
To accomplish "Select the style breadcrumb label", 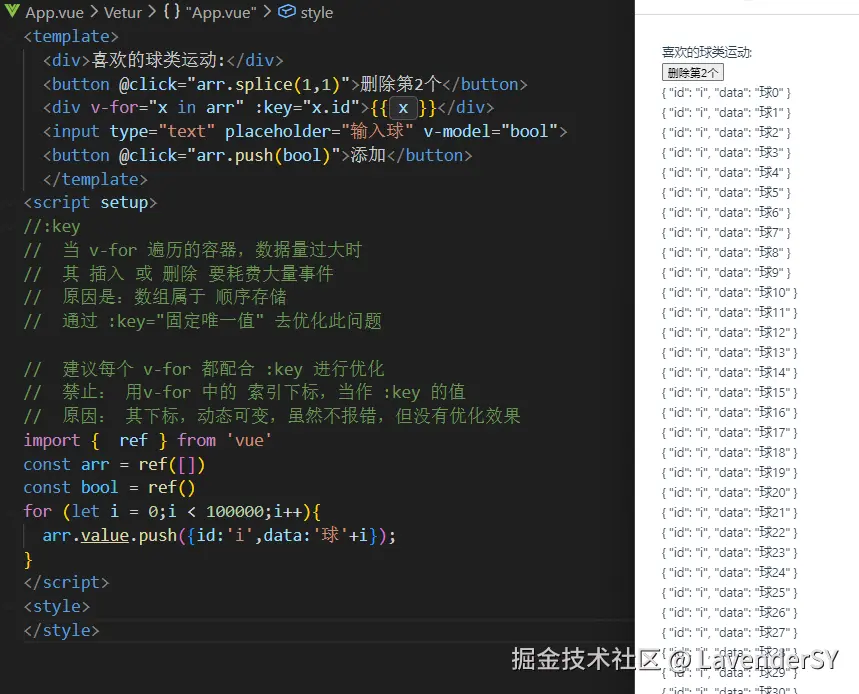I will pyautogui.click(x=317, y=13).
